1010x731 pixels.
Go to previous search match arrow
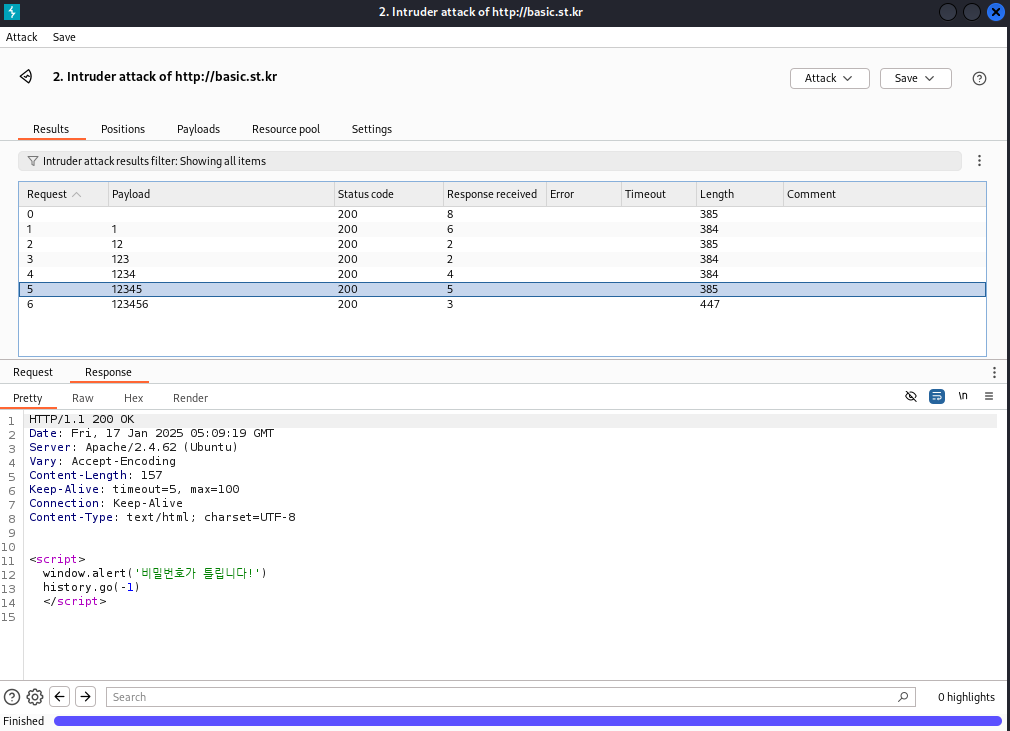point(59,697)
